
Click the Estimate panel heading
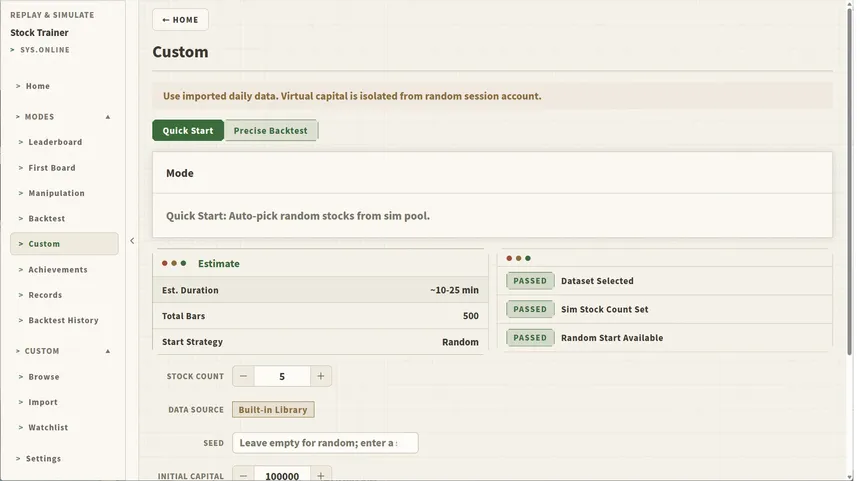click(x=218, y=263)
